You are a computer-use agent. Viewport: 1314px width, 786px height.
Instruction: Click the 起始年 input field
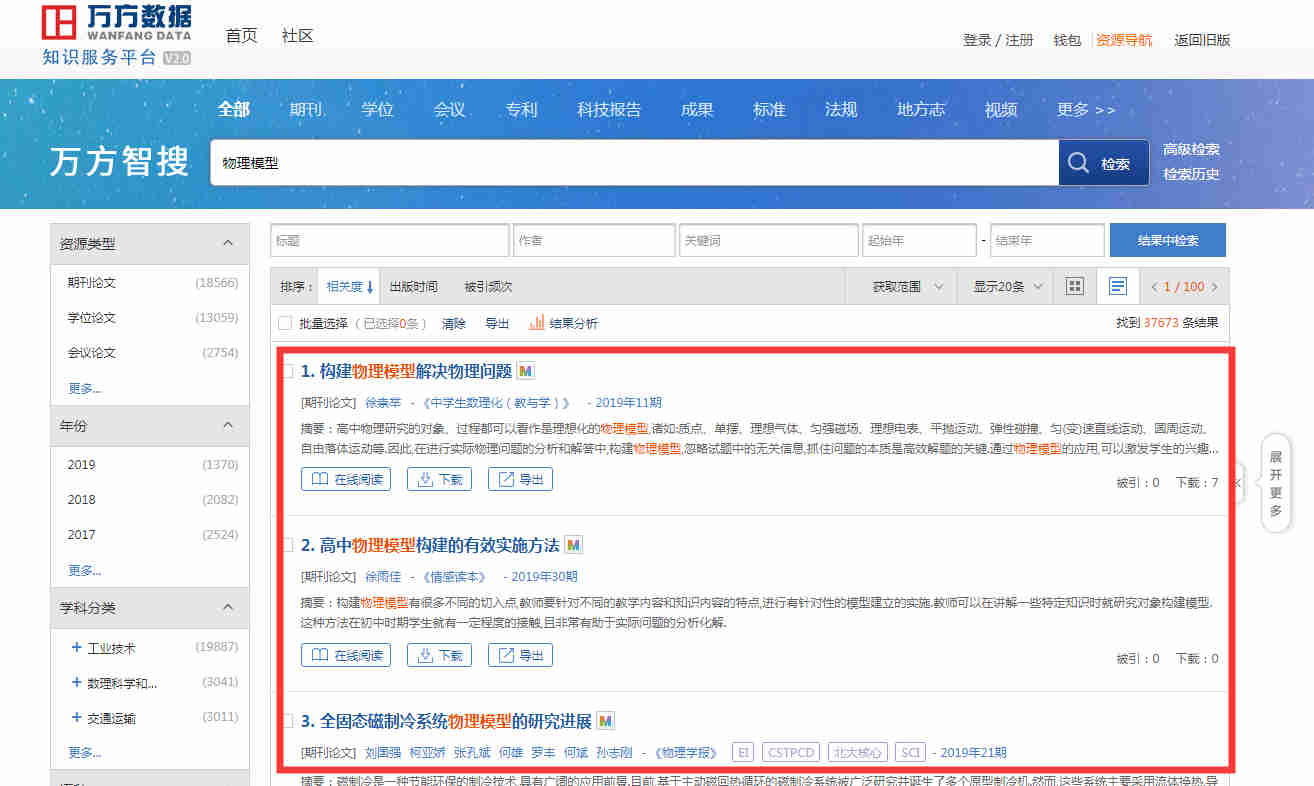pyautogui.click(x=919, y=240)
